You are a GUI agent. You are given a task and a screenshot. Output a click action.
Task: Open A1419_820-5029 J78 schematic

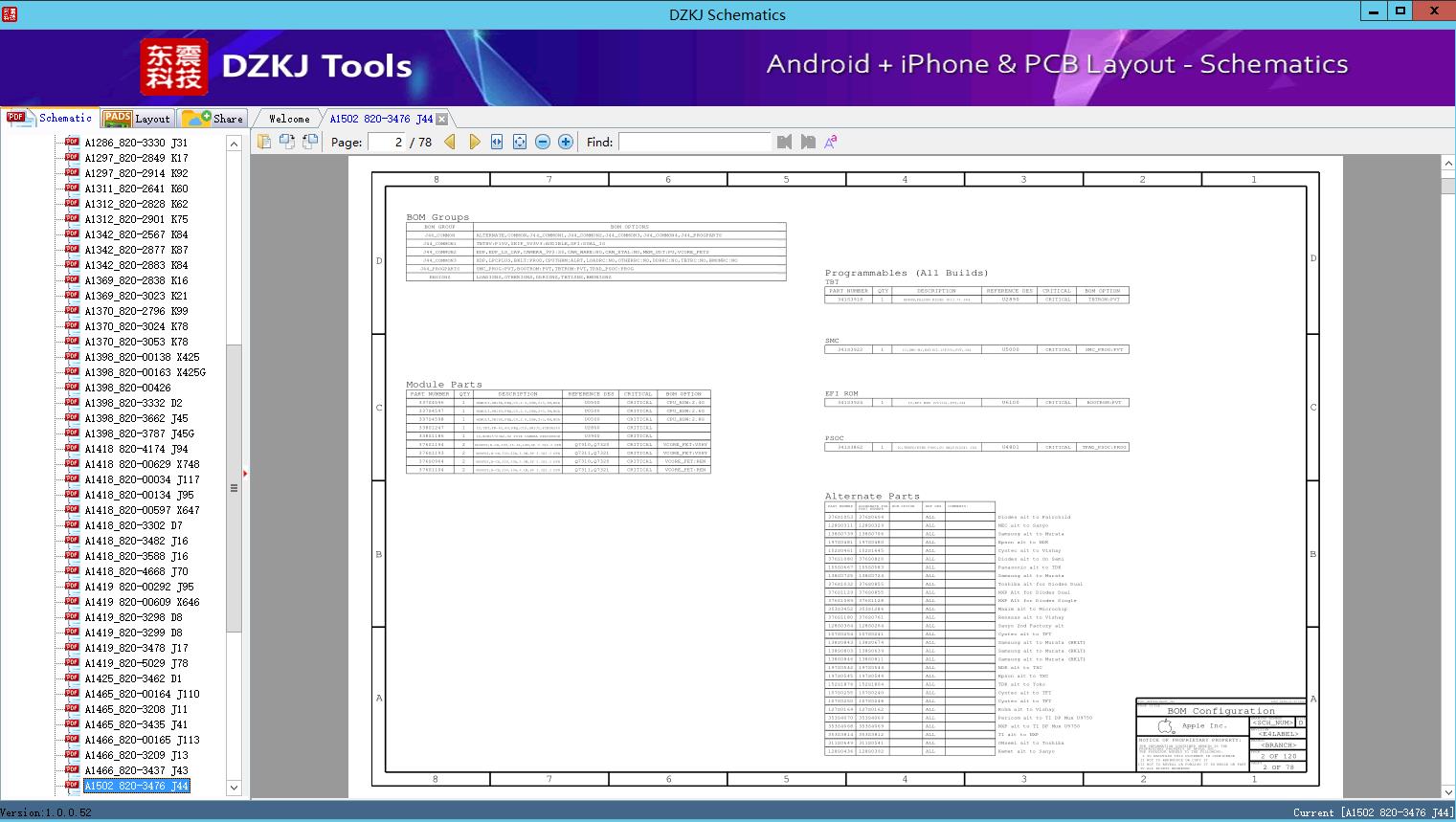pos(136,663)
